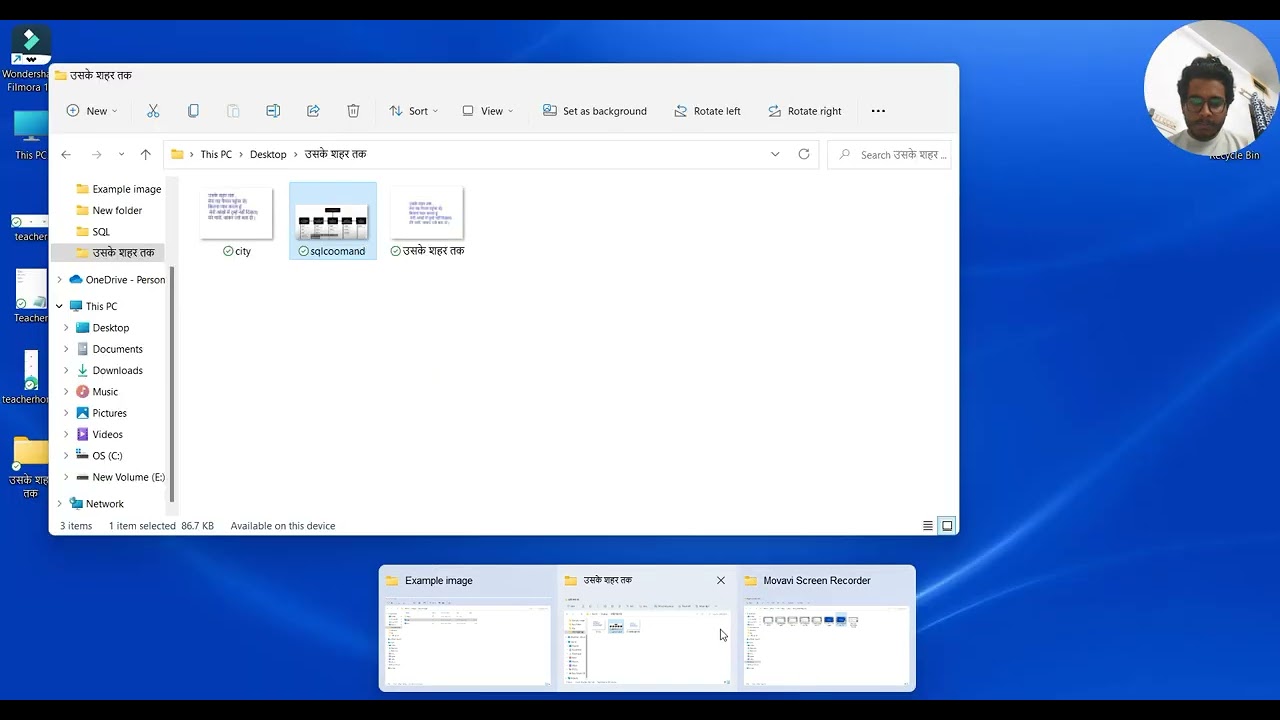This screenshot has height=720, width=1280.
Task: Click the Copy icon in toolbar
Action: (x=193, y=111)
